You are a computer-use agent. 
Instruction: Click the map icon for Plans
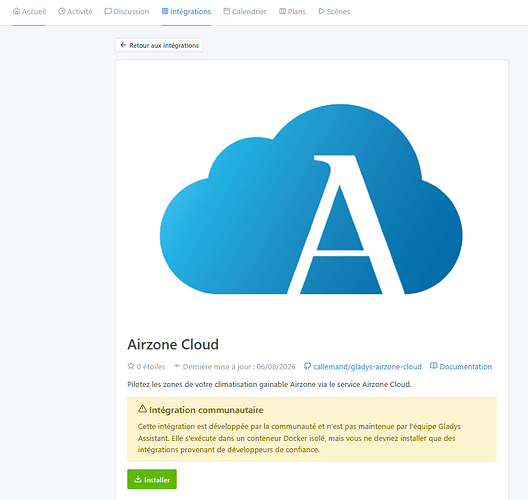click(x=282, y=11)
